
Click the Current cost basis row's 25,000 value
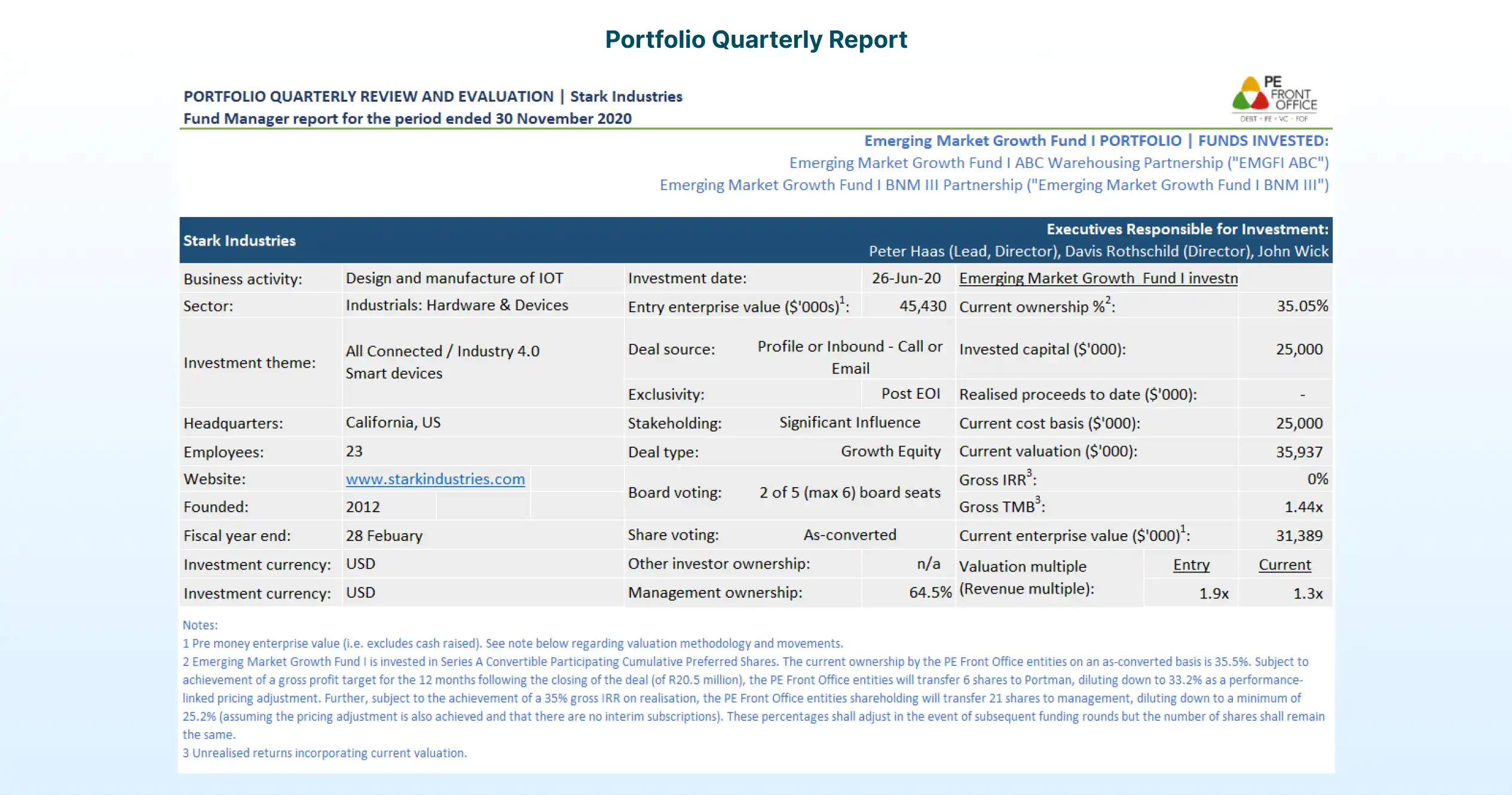[1299, 423]
